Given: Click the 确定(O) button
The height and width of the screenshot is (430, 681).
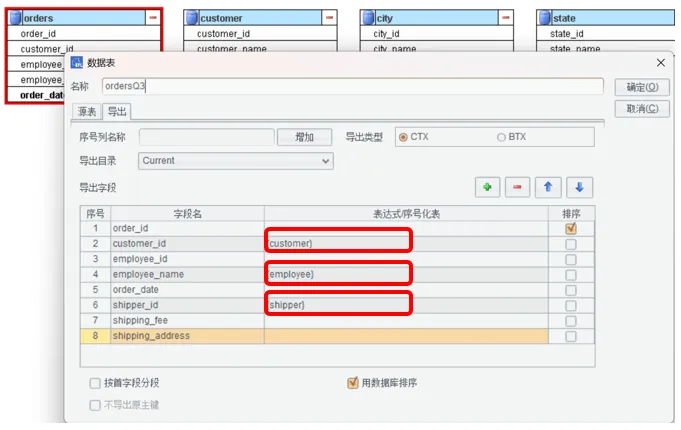Looking at the screenshot, I should pyautogui.click(x=642, y=87).
